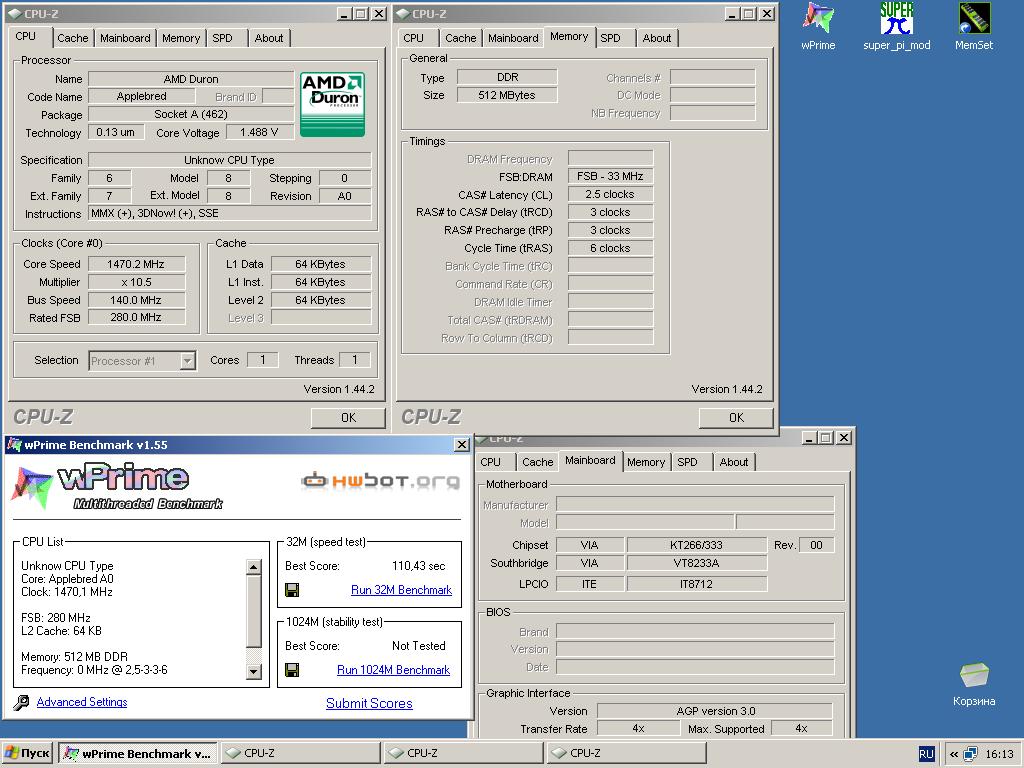Open the Processor #1 selection dropdown
The width and height of the screenshot is (1024, 768).
click(x=188, y=360)
